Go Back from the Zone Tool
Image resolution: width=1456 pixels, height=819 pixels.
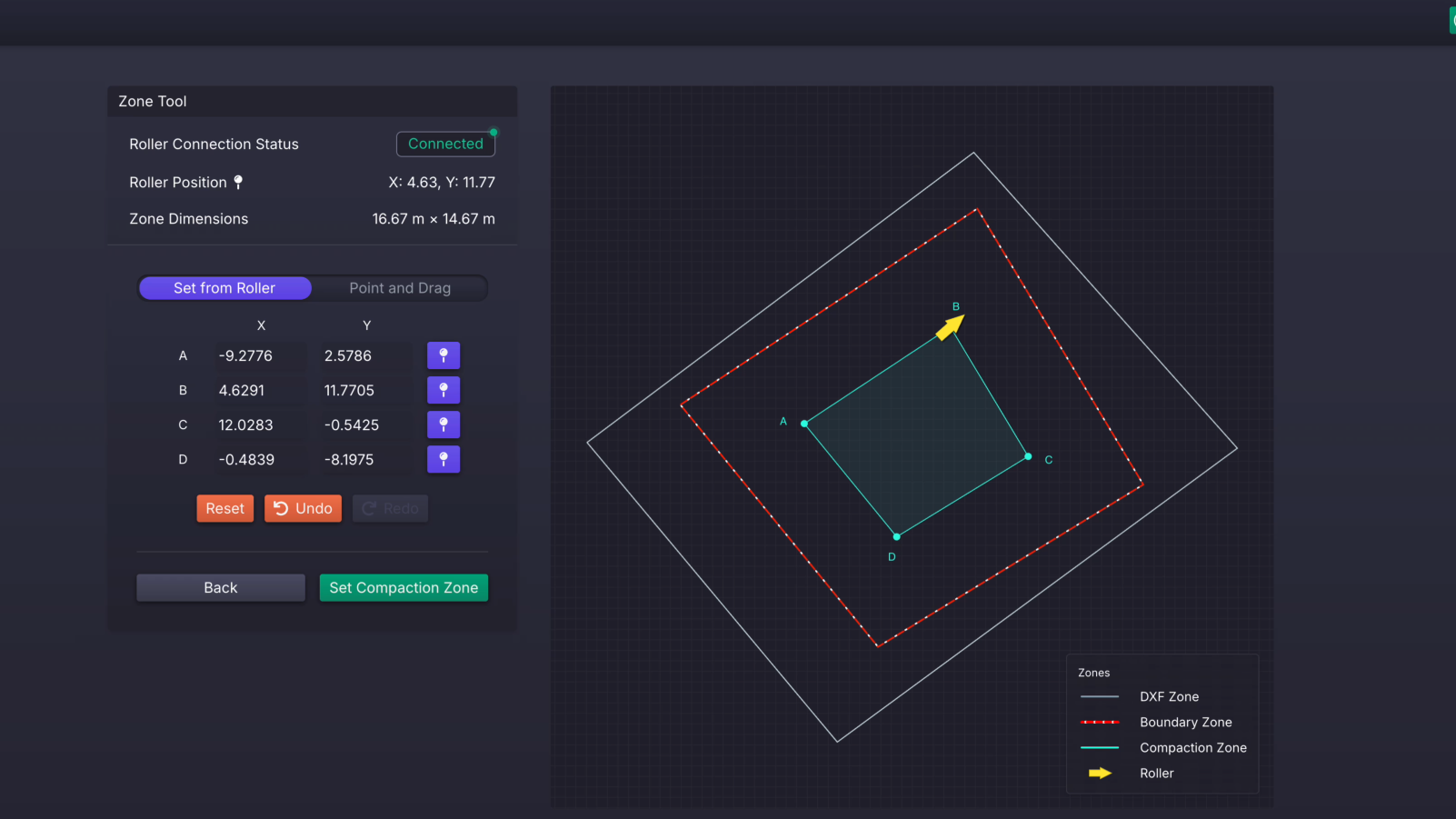[221, 588]
